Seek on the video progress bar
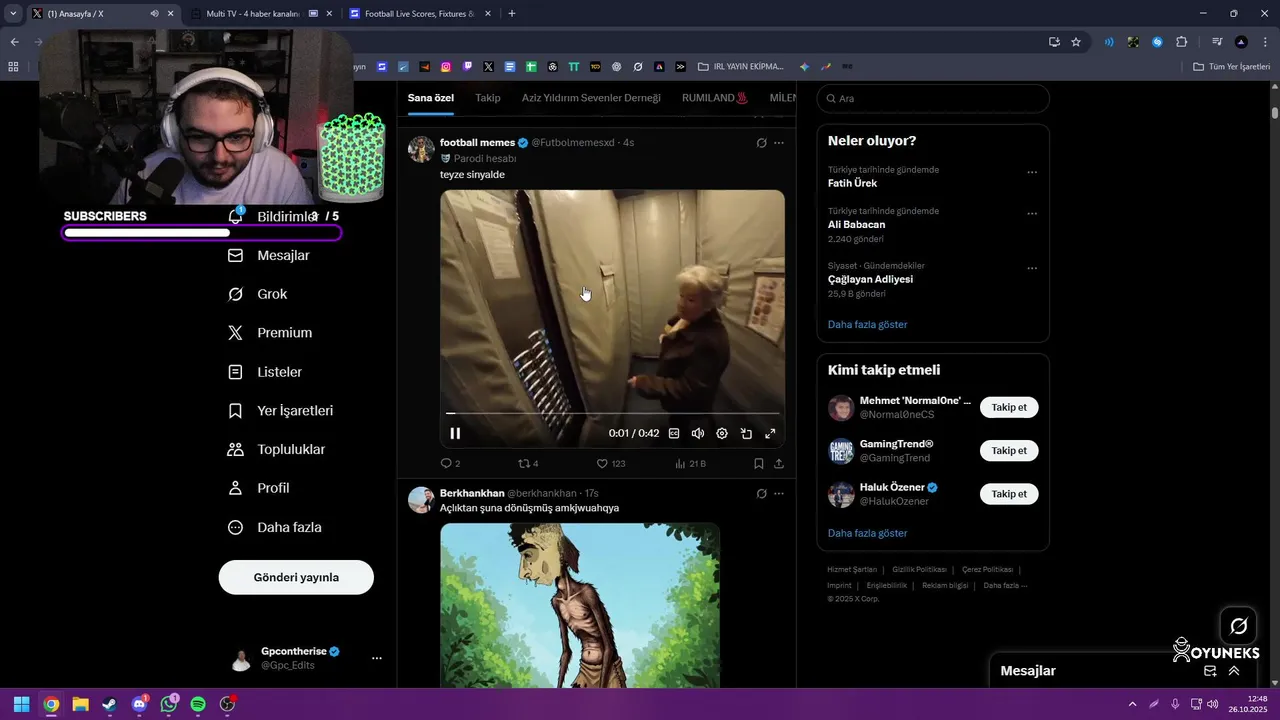 (612, 412)
